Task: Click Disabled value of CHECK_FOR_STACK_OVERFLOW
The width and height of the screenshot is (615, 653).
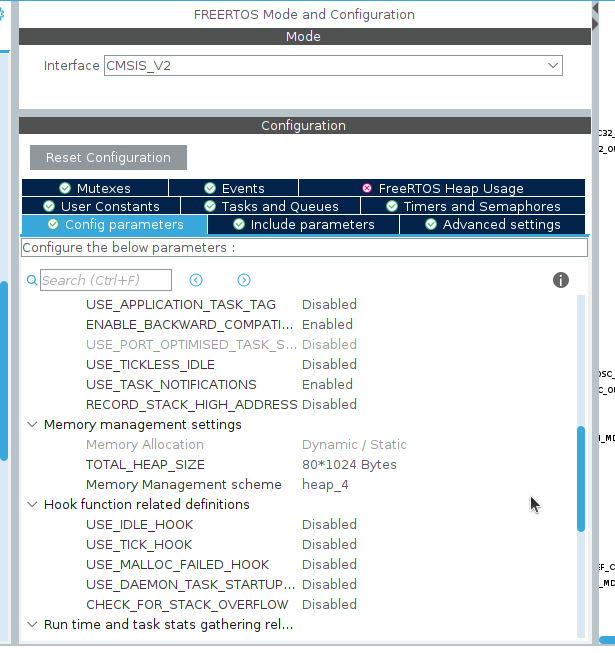Action: coord(329,605)
